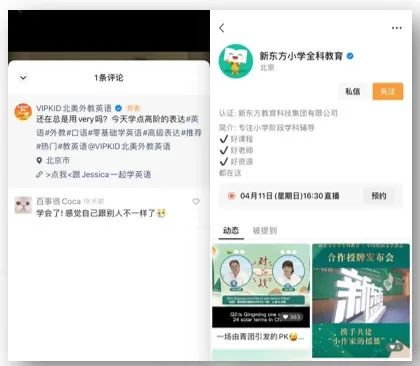
Task: Click the 北京 location under profile name
Action: click(x=267, y=68)
